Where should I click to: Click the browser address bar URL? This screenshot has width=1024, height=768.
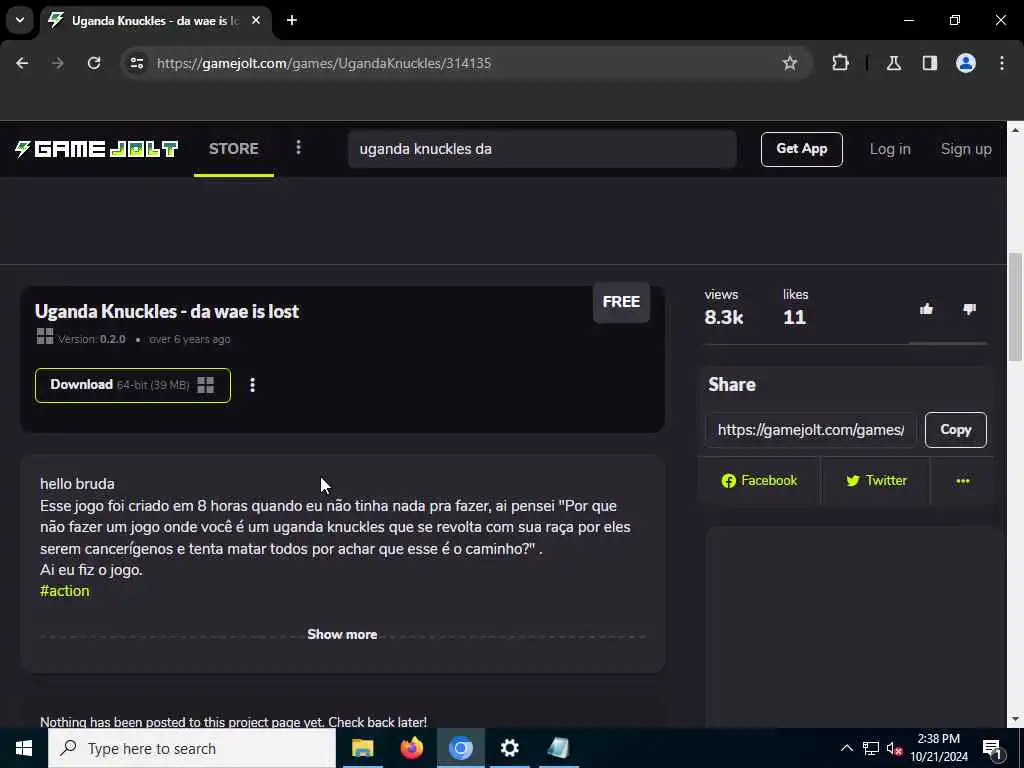[324, 63]
